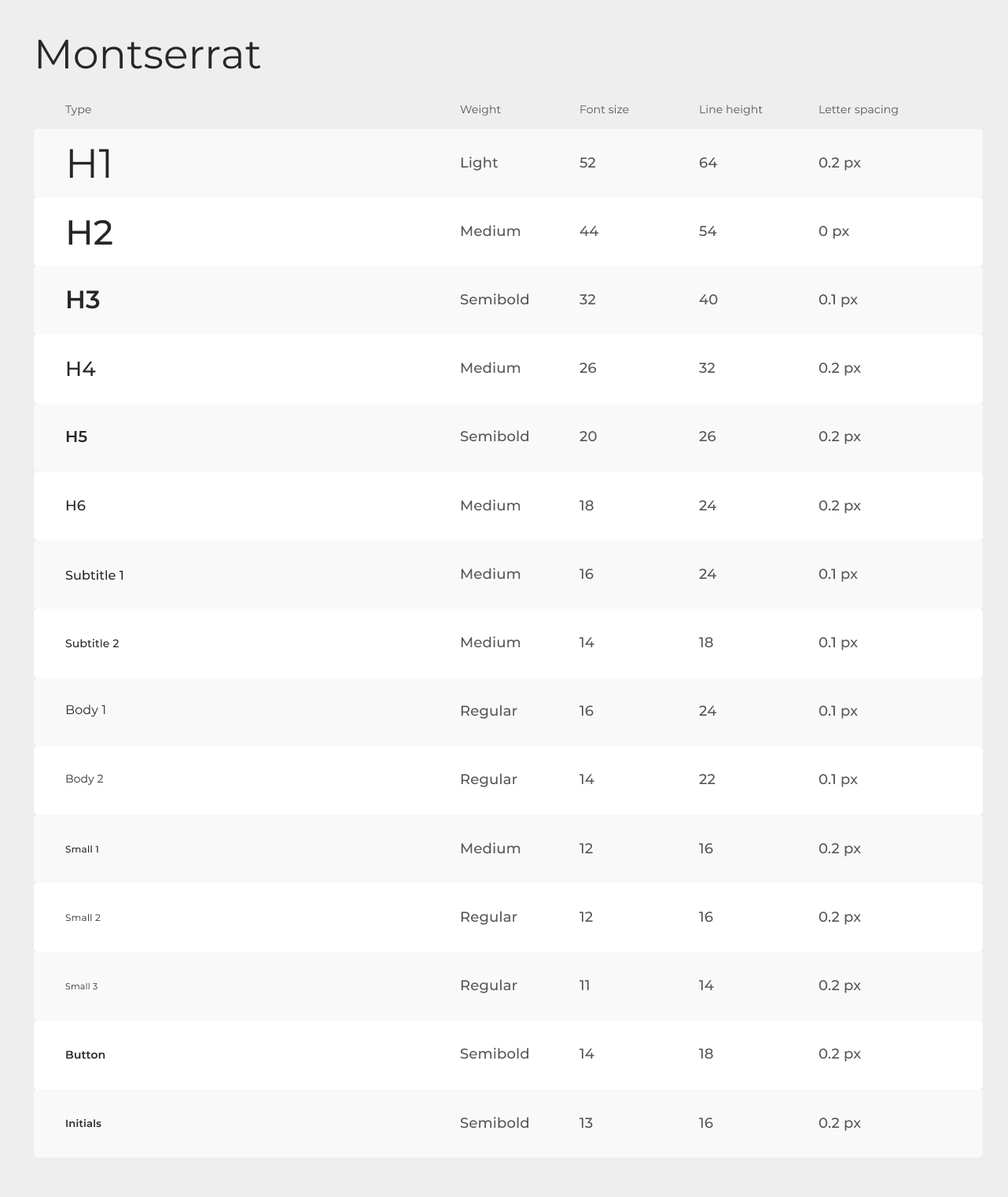Image resolution: width=1008 pixels, height=1197 pixels.
Task: Click the Body 1 text sample
Action: pos(86,709)
